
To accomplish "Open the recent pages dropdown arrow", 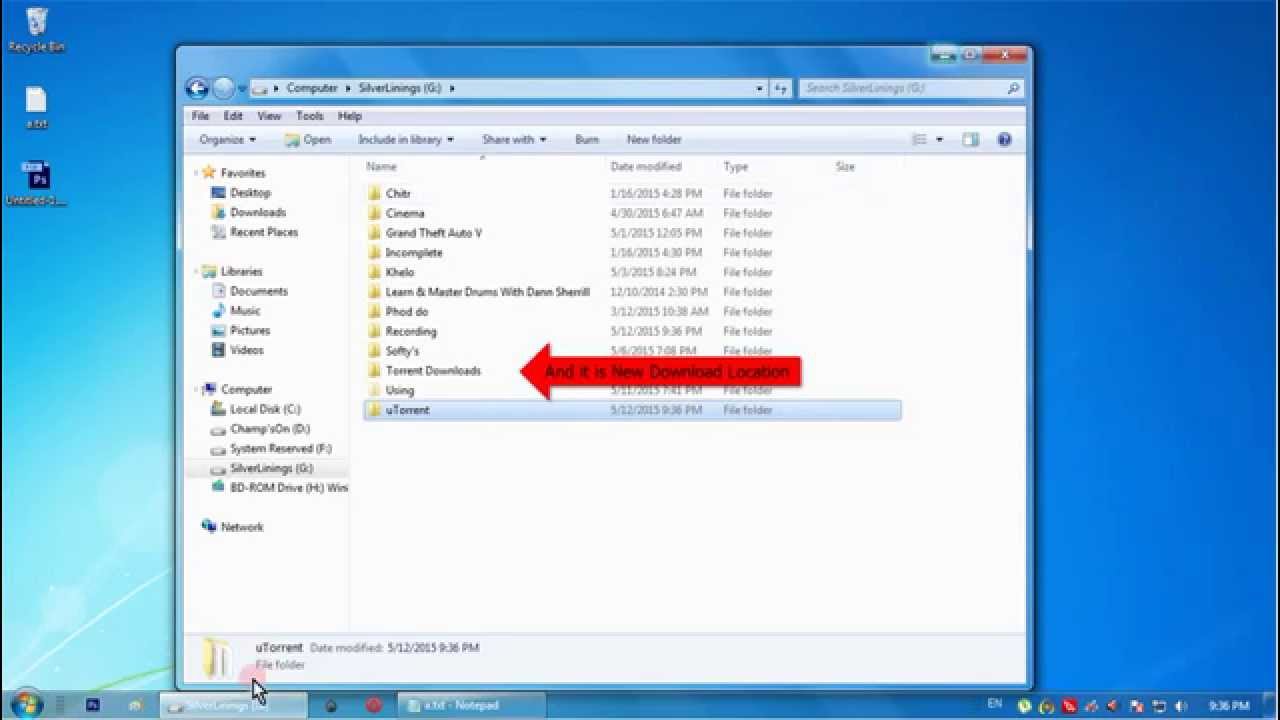I will point(242,88).
